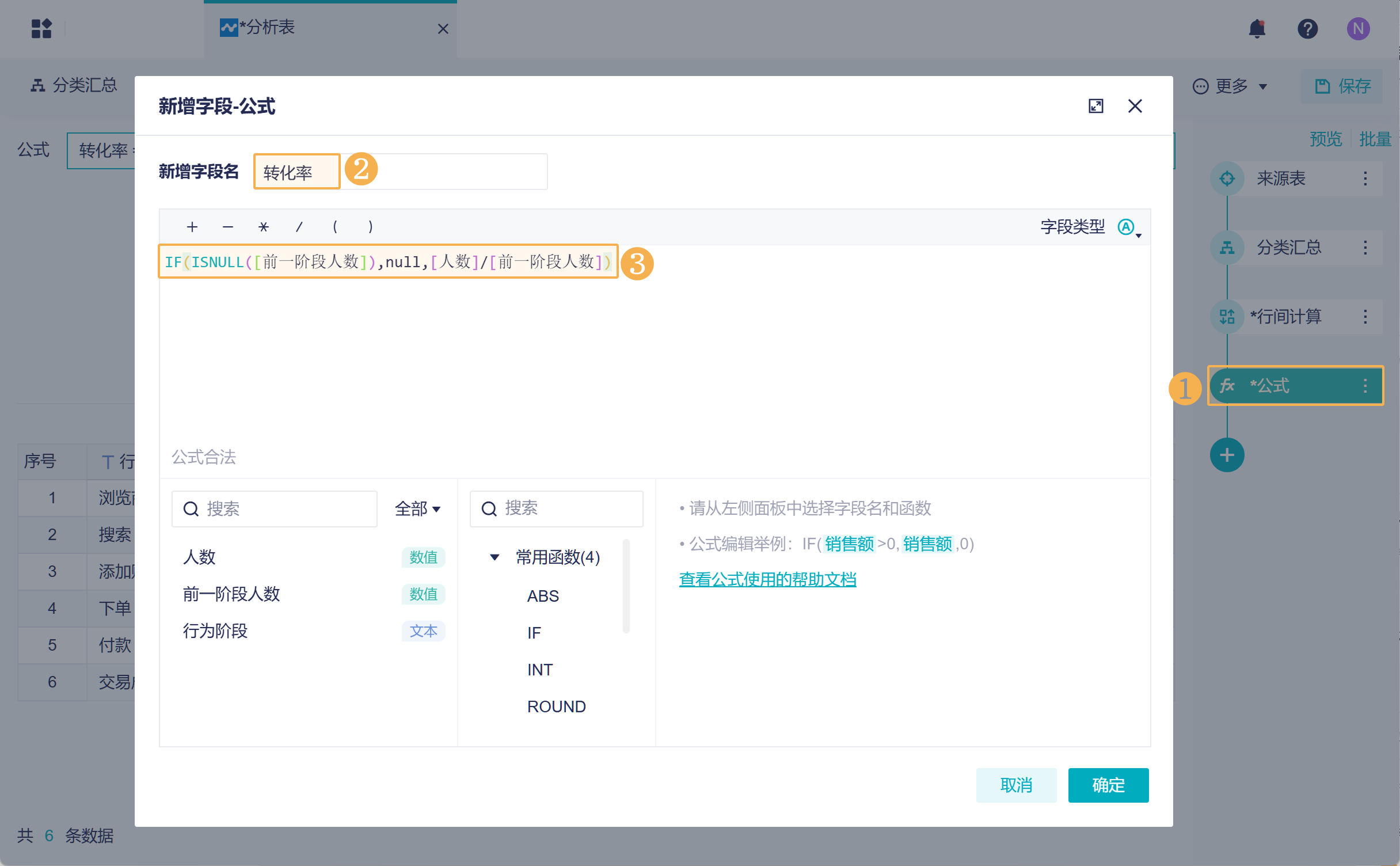
Task: Click the user avatar N icon
Action: 1358,28
